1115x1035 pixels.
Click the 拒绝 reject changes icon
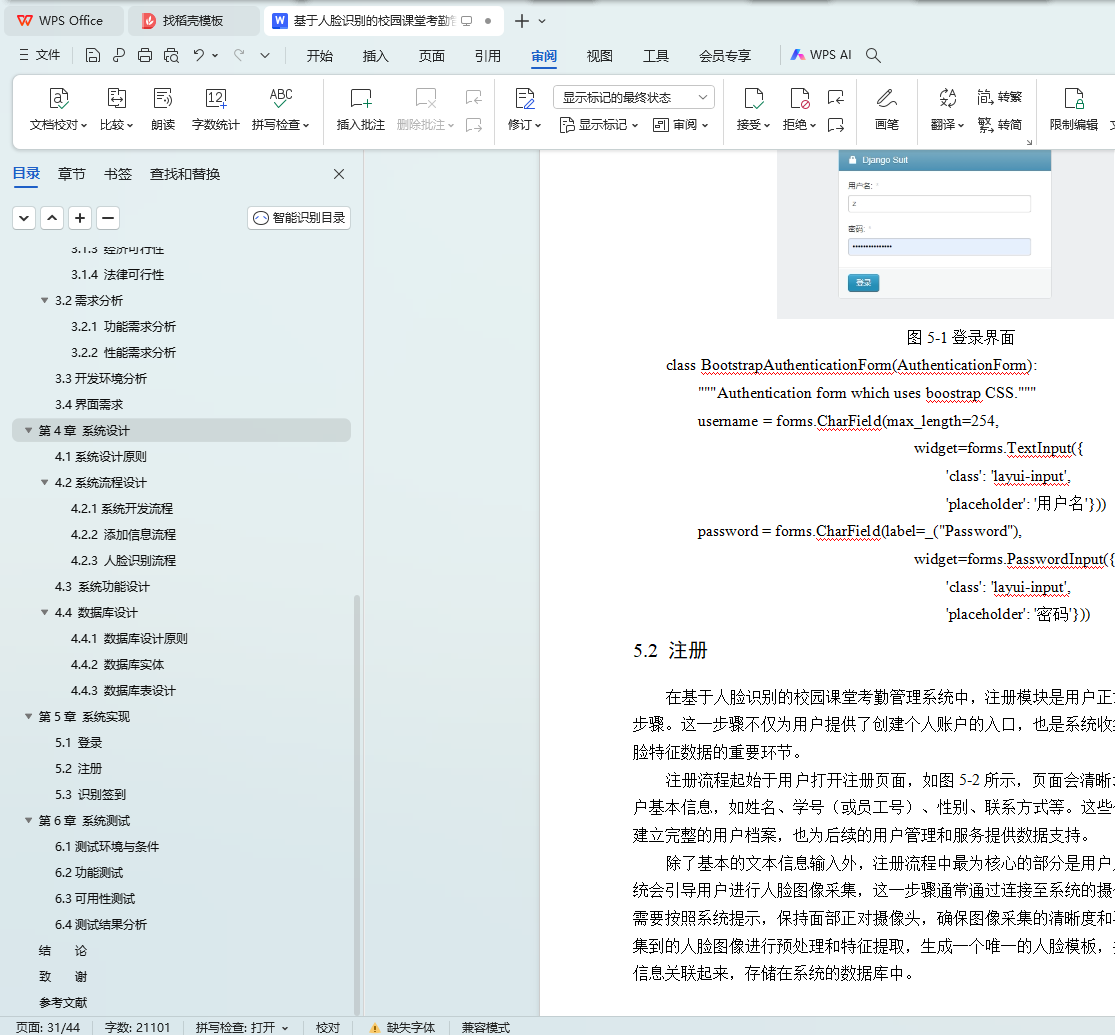799,98
